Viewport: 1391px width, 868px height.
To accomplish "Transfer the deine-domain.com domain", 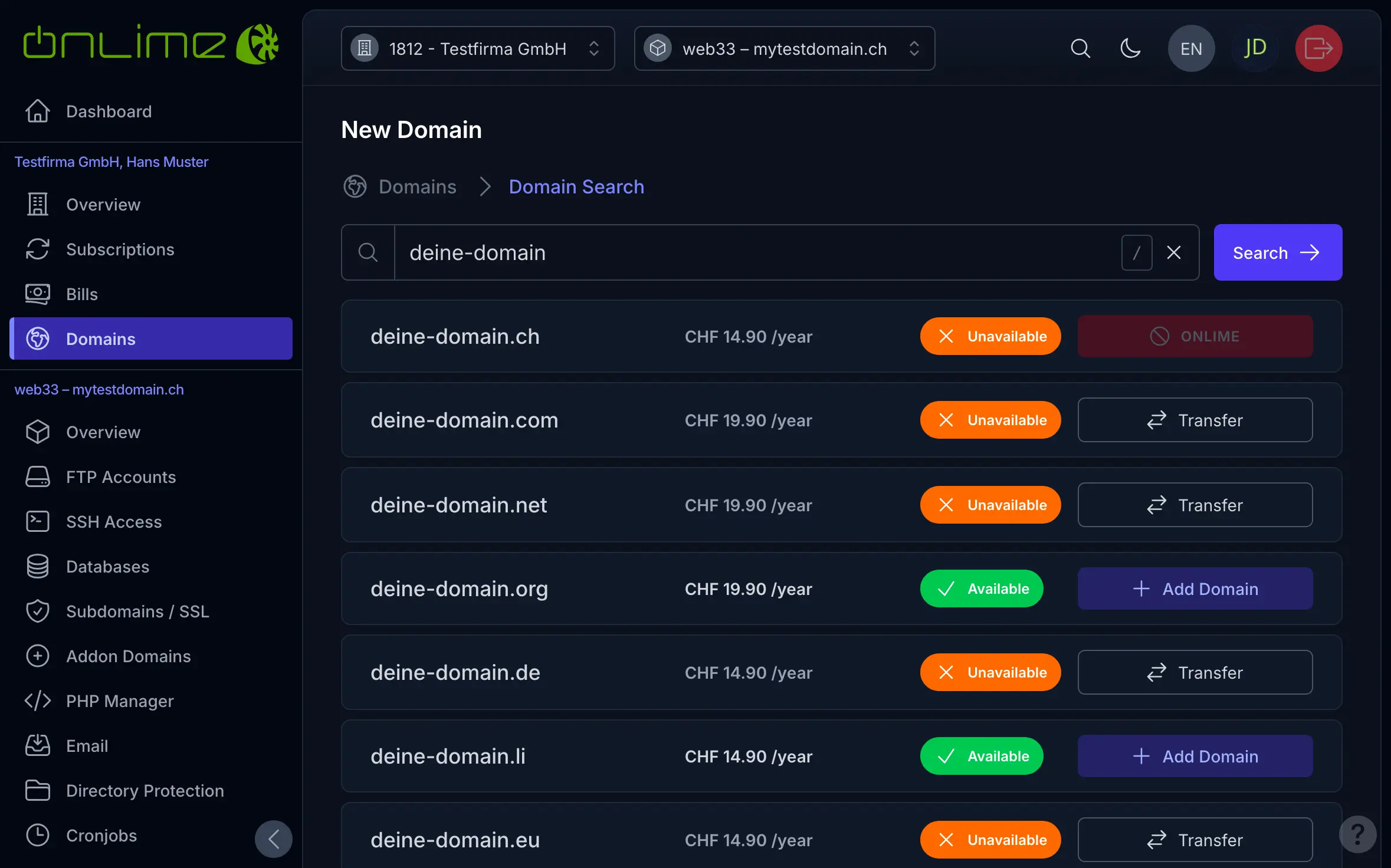I will point(1195,420).
